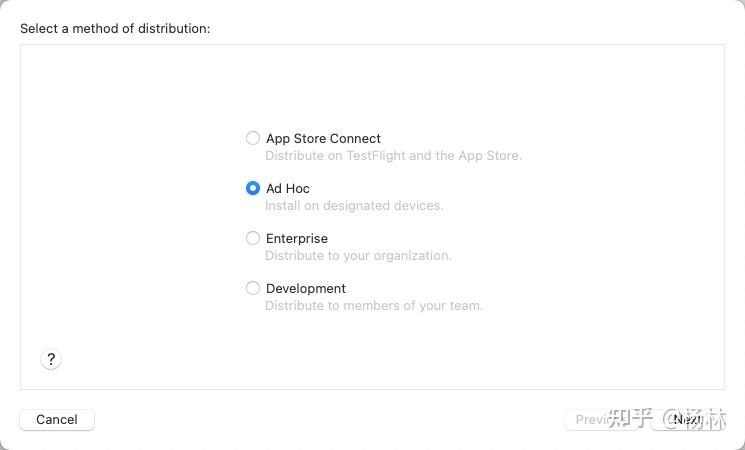Viewport: 745px width, 450px height.
Task: Click the "Select a method of distribution" heading
Action: (115, 28)
